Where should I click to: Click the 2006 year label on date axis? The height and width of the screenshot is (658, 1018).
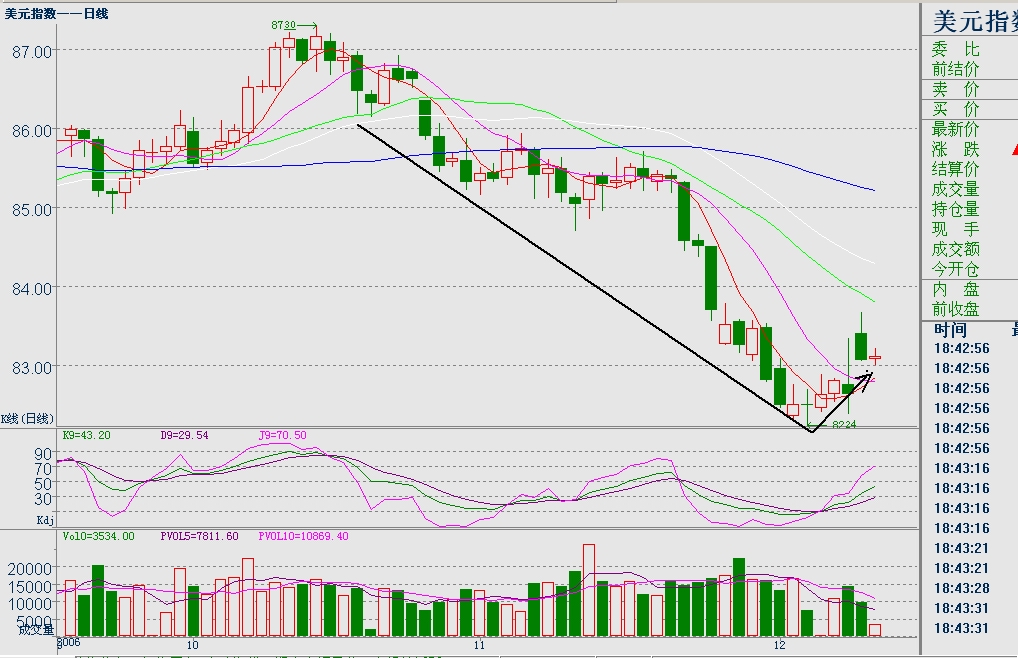coord(69,642)
